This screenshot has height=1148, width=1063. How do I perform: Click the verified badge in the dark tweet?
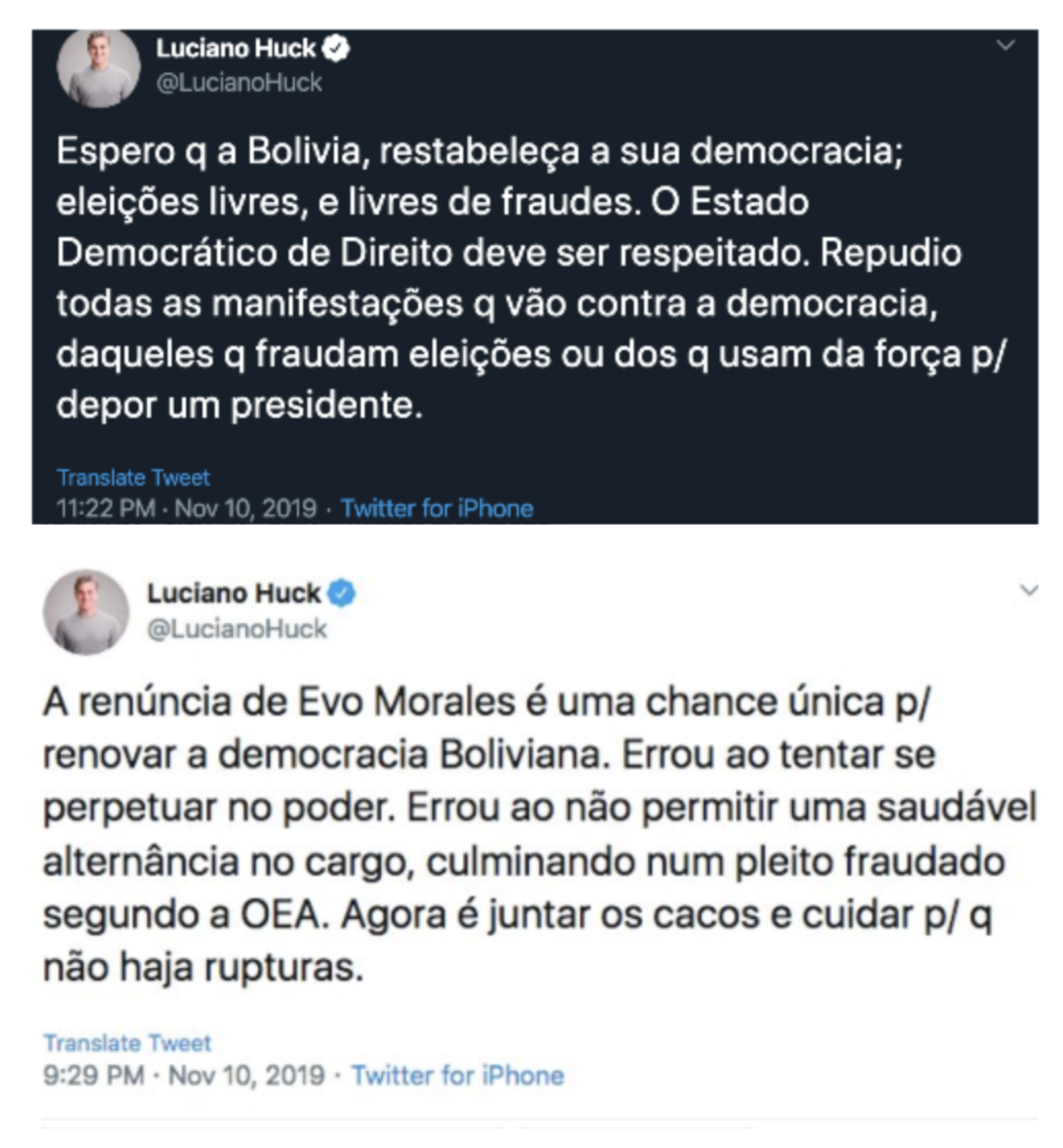coord(335,48)
